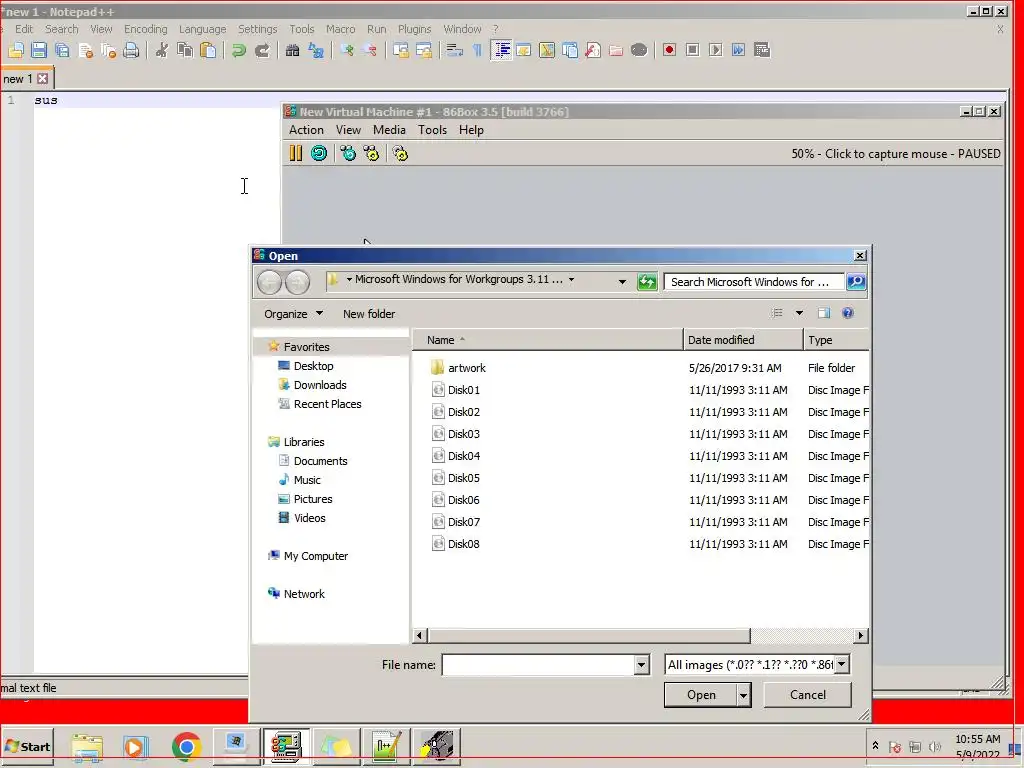The width and height of the screenshot is (1024, 768).
Task: Toggle Show All Characters pilcrow icon
Action: [477, 50]
